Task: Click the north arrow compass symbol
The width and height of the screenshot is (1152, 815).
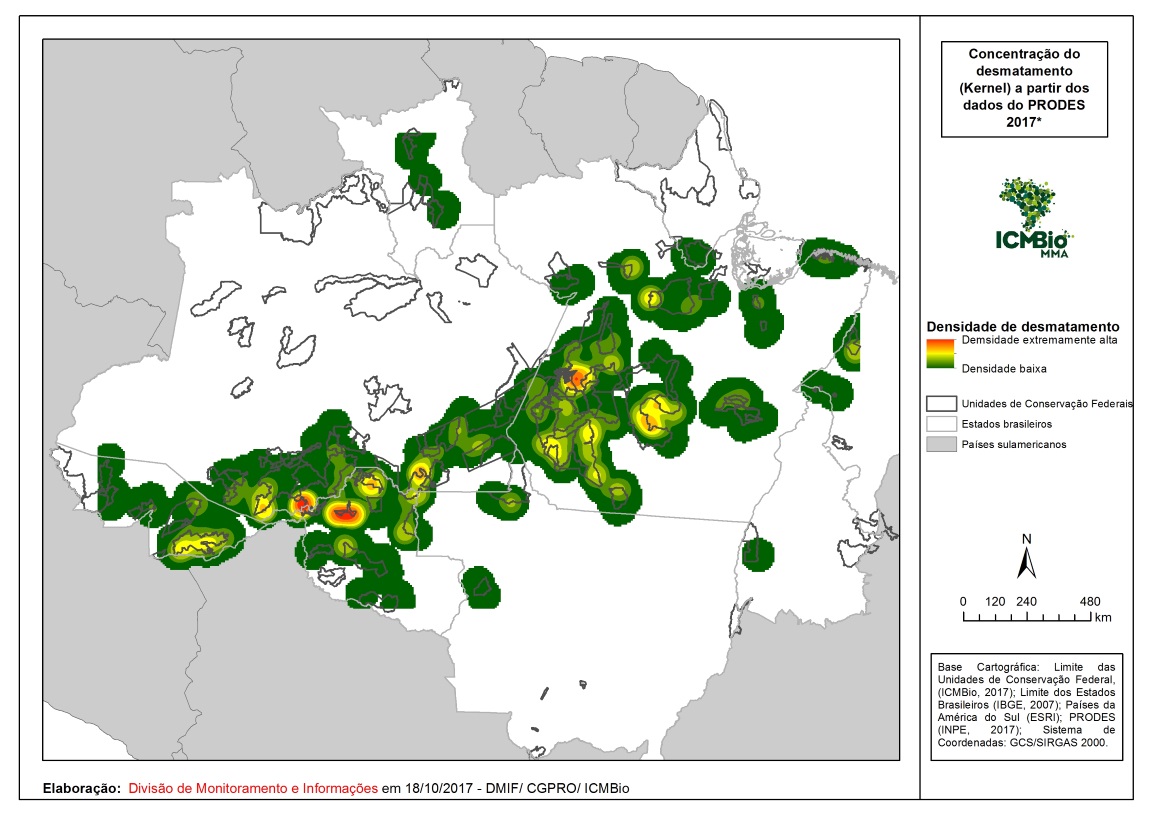Action: (x=1026, y=557)
